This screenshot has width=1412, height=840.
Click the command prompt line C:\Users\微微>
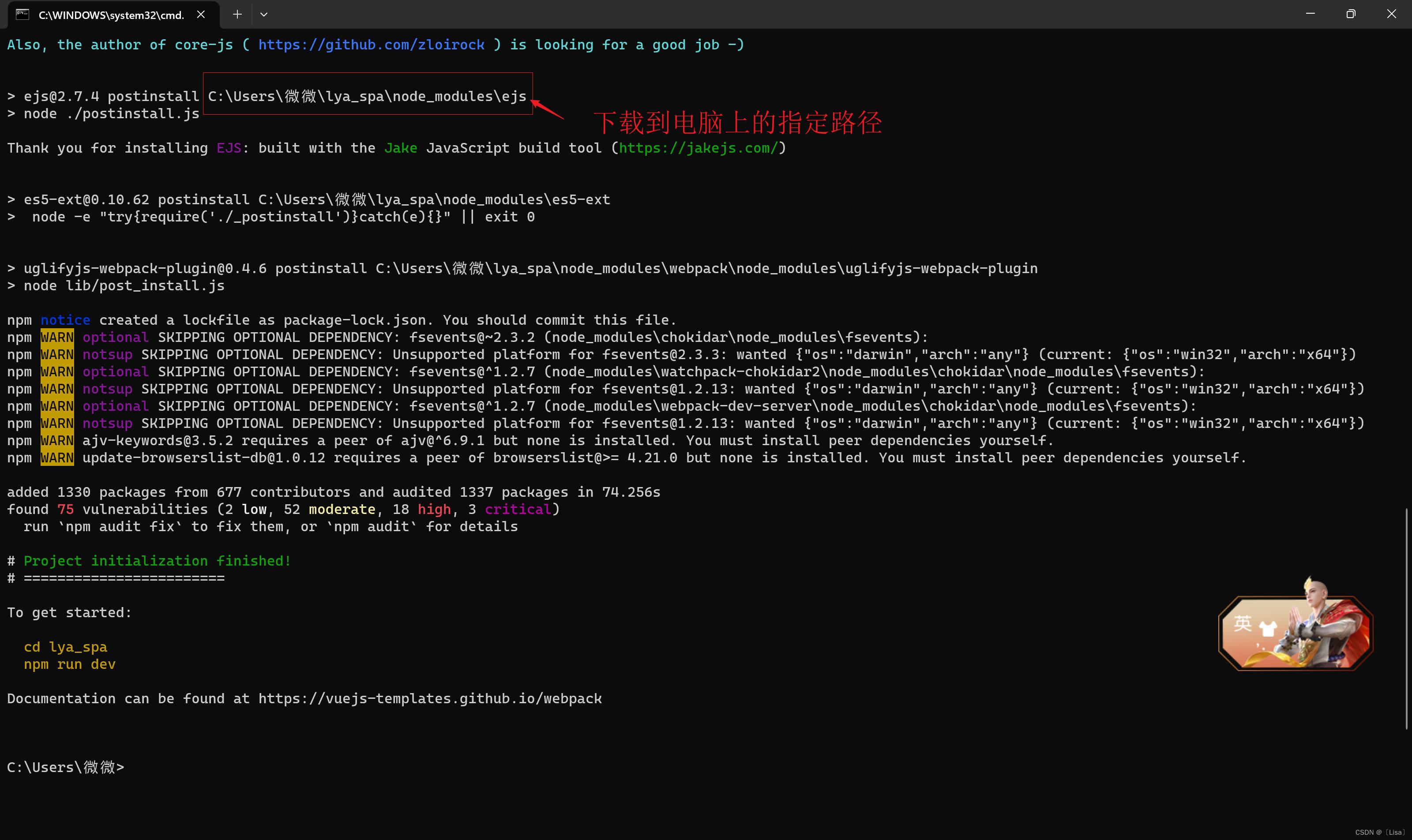pos(66,767)
